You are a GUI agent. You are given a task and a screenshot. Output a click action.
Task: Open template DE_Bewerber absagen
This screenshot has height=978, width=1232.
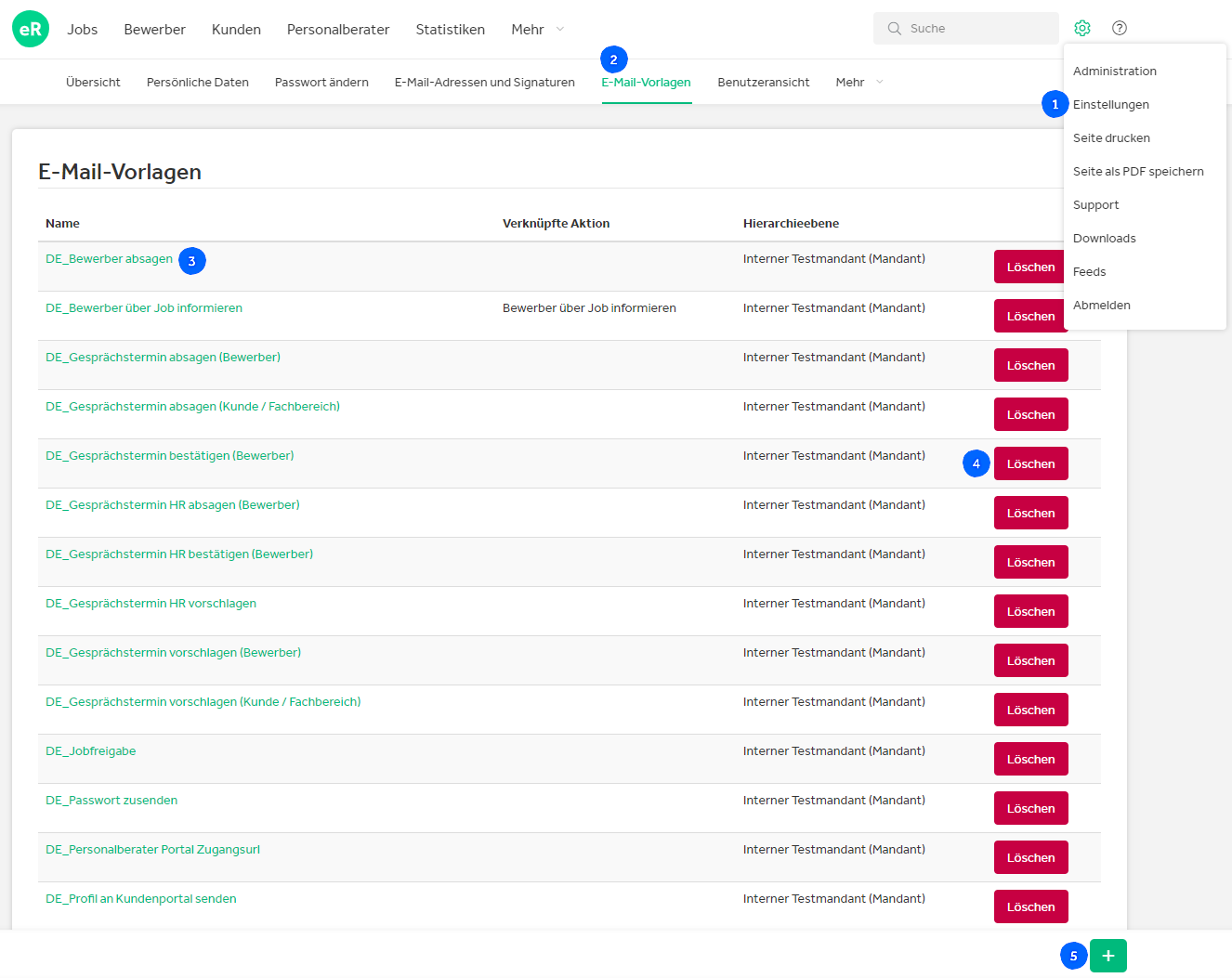tap(109, 259)
